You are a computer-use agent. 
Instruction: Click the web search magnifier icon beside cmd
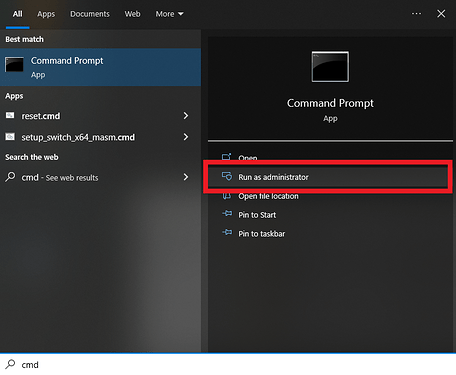tap(10, 177)
